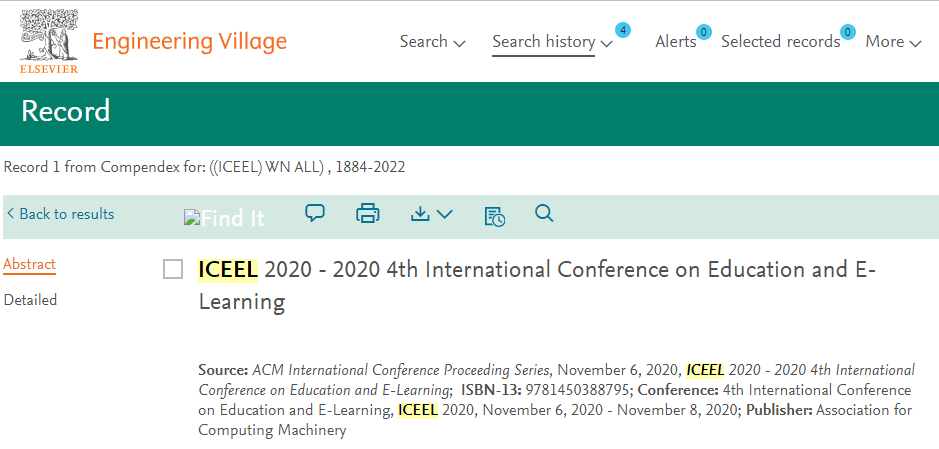Screen dimensions: 939x449
Task: Click the print record icon
Action: 368,213
